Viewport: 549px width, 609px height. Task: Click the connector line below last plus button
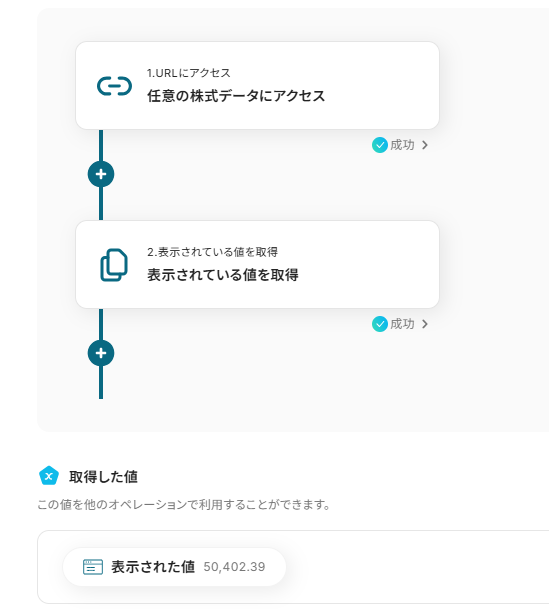101,383
